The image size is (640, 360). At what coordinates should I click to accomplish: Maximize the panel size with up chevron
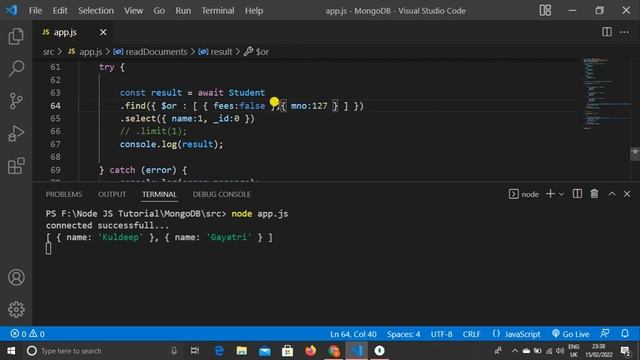(x=612, y=194)
